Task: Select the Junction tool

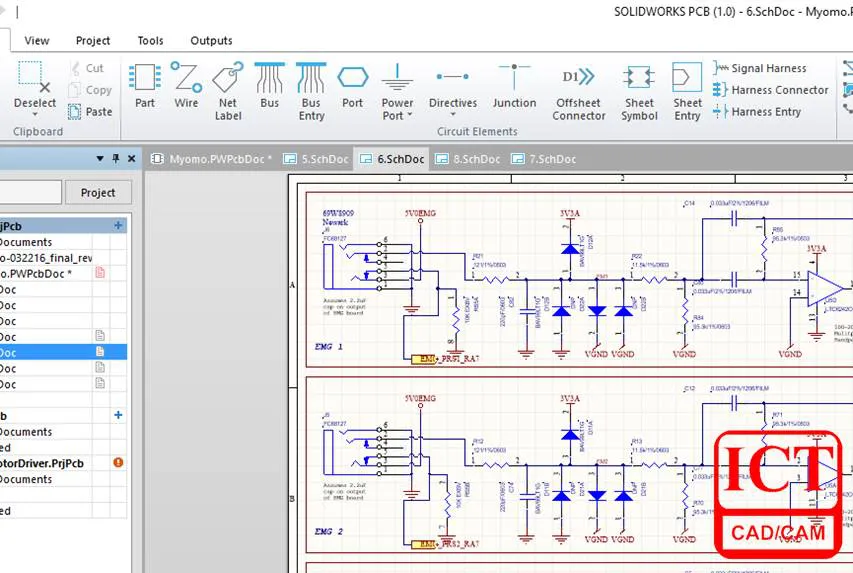Action: [514, 85]
